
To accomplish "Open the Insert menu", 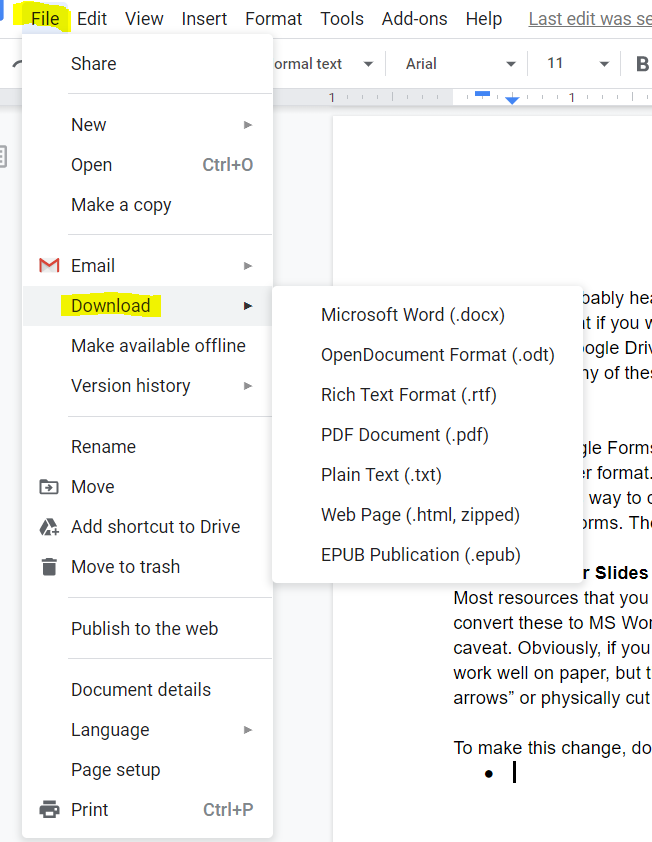I will click(x=204, y=18).
